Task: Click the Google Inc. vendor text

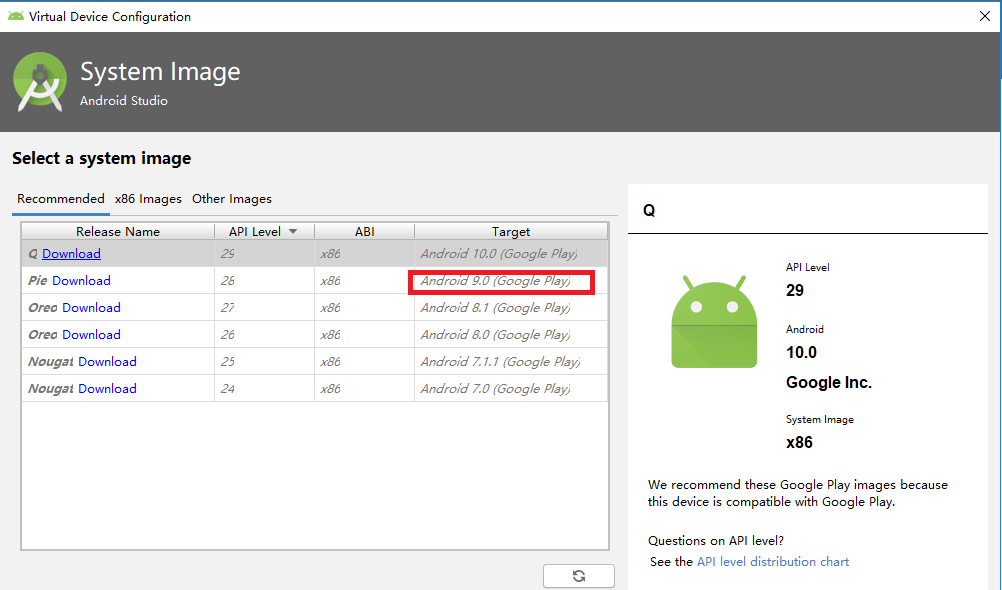Action: (829, 382)
